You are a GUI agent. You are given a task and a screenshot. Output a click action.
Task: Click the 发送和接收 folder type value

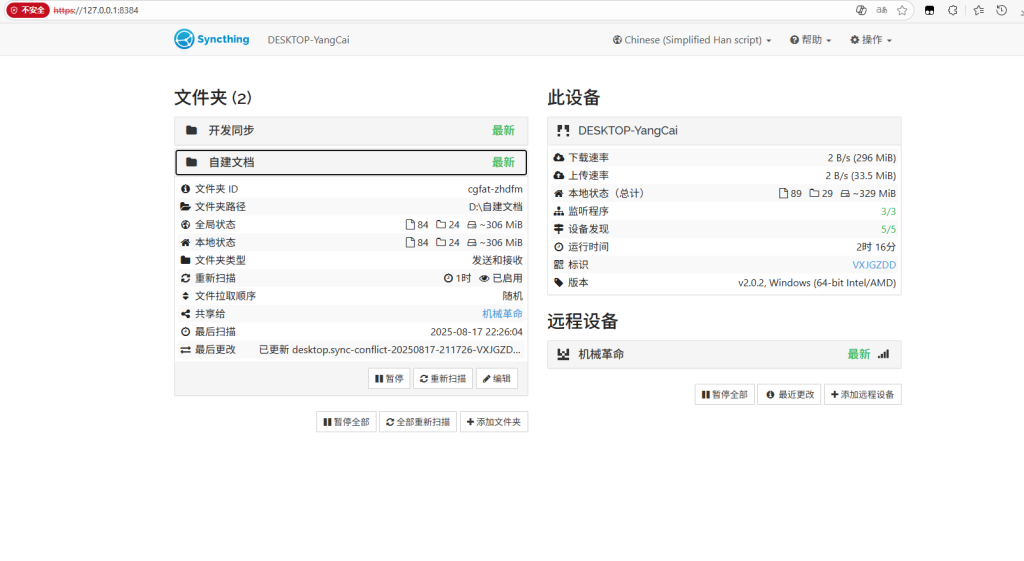[498, 260]
